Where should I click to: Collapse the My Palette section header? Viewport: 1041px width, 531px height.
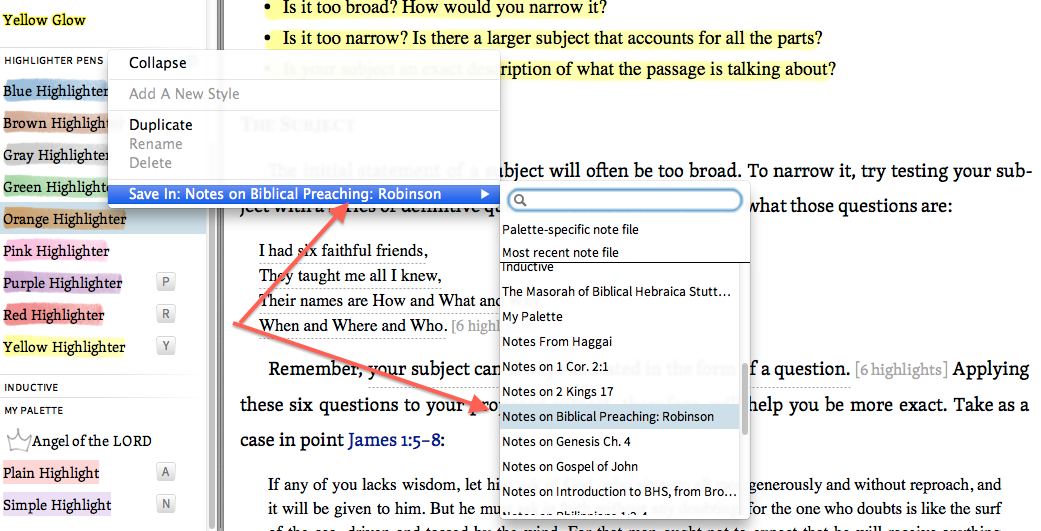34,411
